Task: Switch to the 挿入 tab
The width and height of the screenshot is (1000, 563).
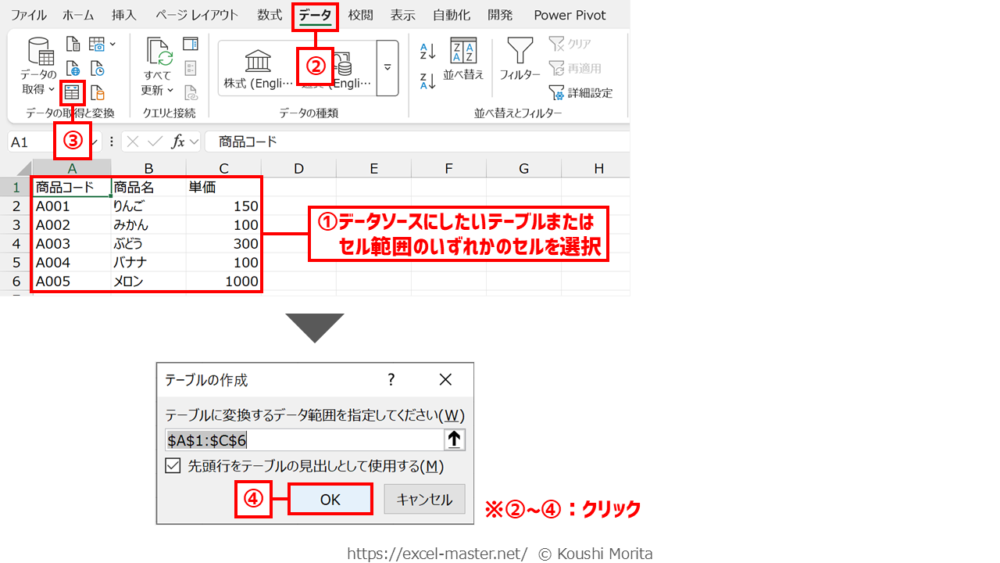Action: (x=124, y=15)
